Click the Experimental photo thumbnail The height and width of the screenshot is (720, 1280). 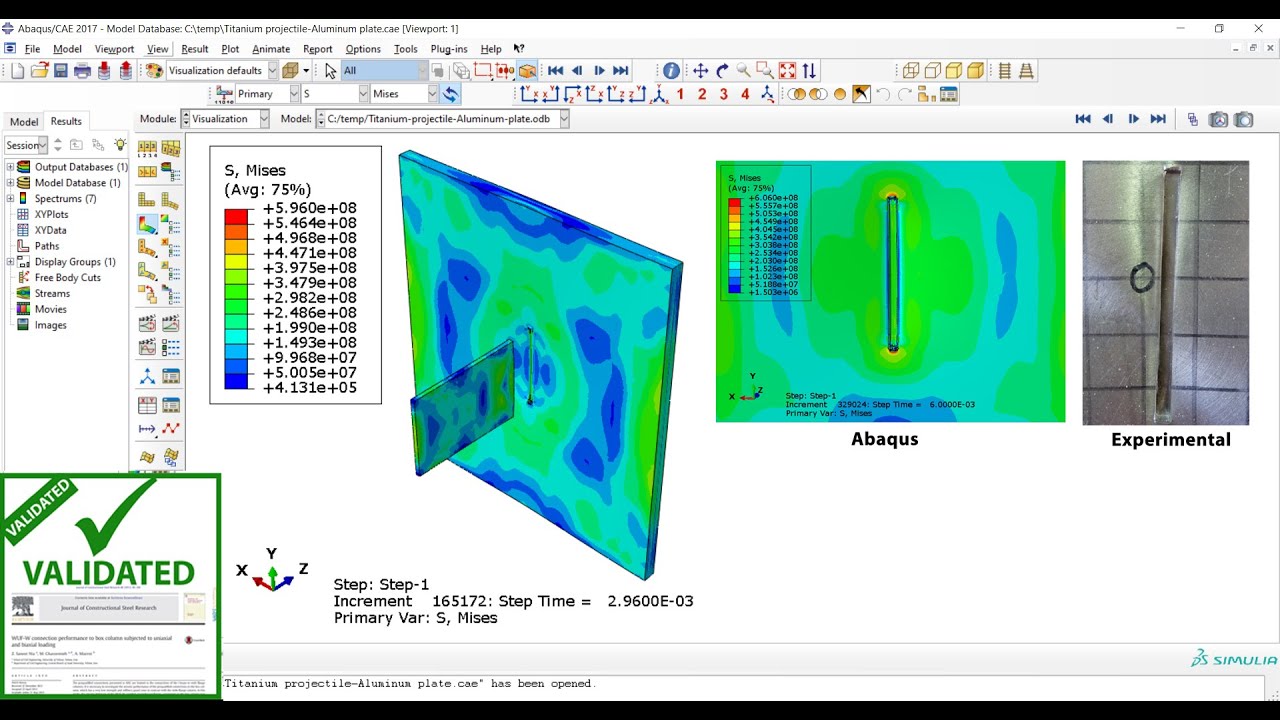click(1166, 293)
